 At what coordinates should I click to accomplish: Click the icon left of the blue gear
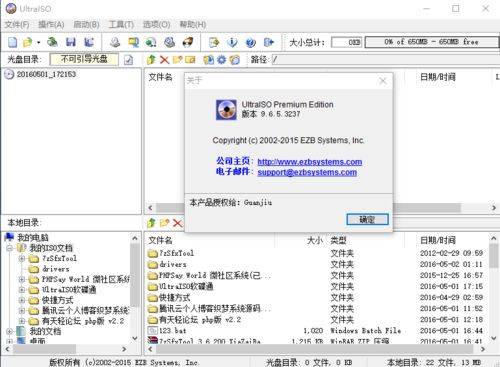pyautogui.click(x=209, y=60)
